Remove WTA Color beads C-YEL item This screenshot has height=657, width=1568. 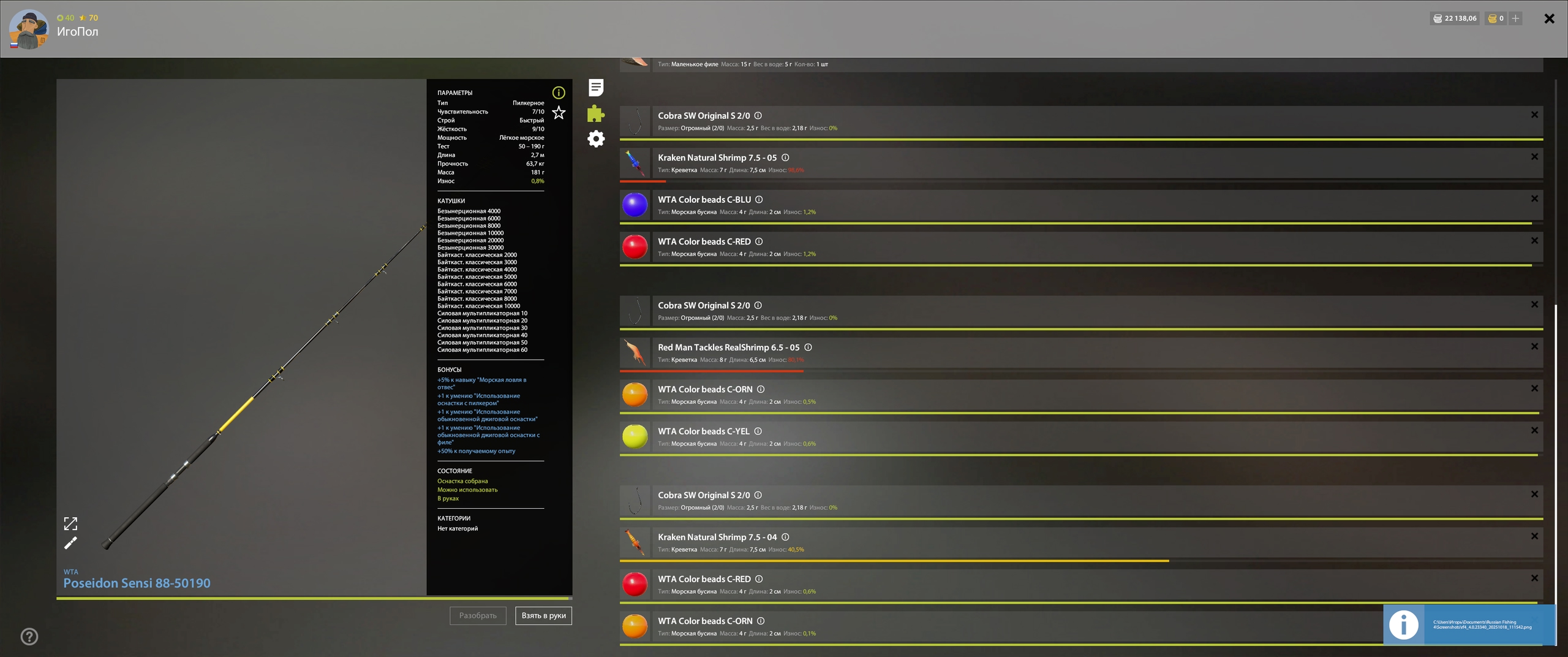click(1534, 430)
